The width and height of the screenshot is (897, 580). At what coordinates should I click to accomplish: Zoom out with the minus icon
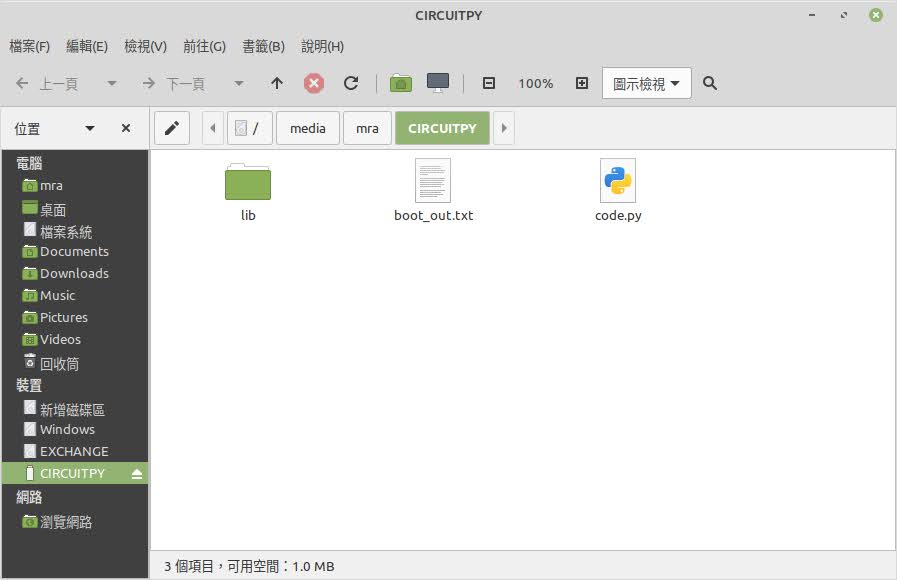(x=489, y=84)
